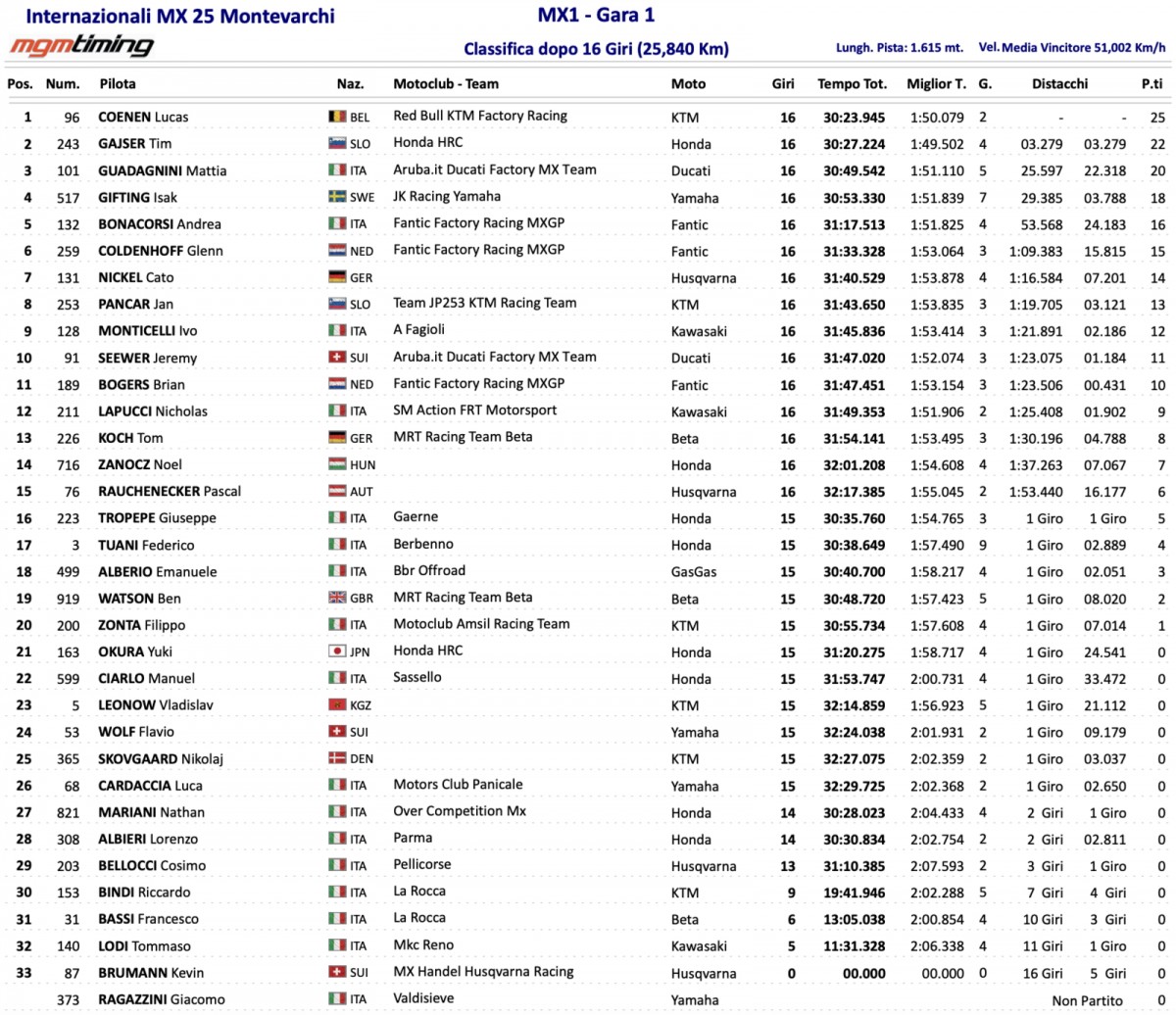Click the Belgian flag next to COENEN Lucas
Screen dimensions: 1176x1015
[337, 117]
